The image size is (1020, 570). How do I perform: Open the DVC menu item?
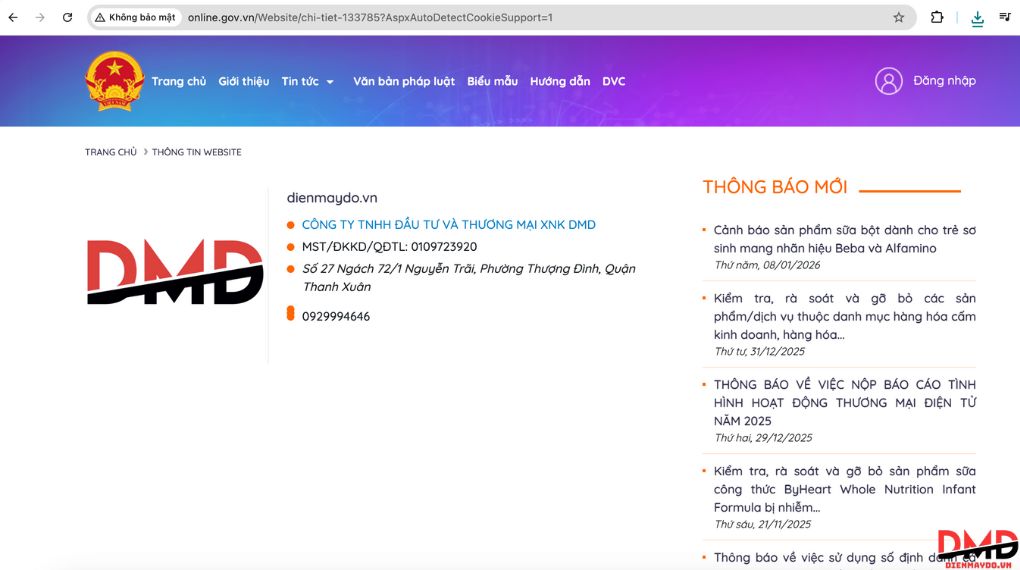[613, 81]
